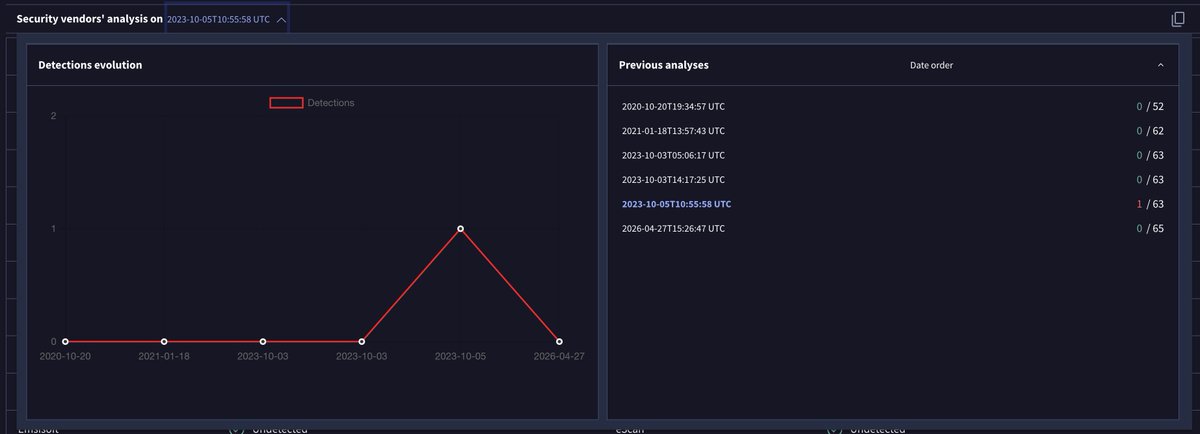1200x434 pixels.
Task: Open the 2023-10-05T10:55:58 UTC date selector
Action: coord(227,19)
